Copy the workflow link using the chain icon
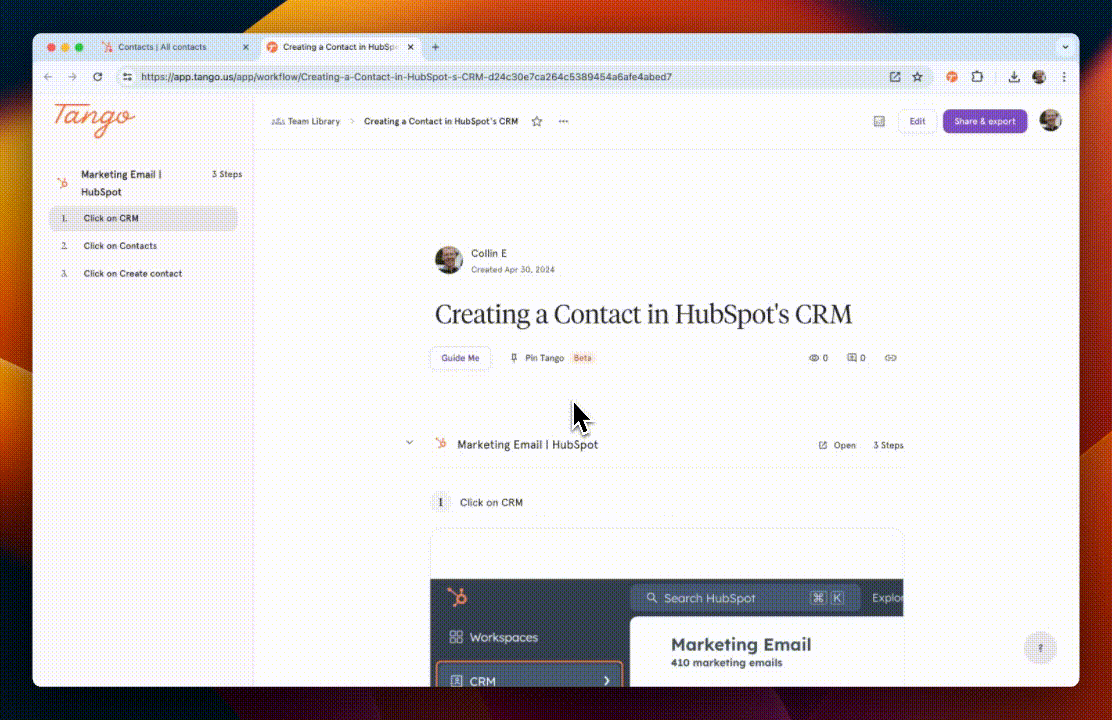Viewport: 1112px width, 720px height. pyautogui.click(x=891, y=358)
